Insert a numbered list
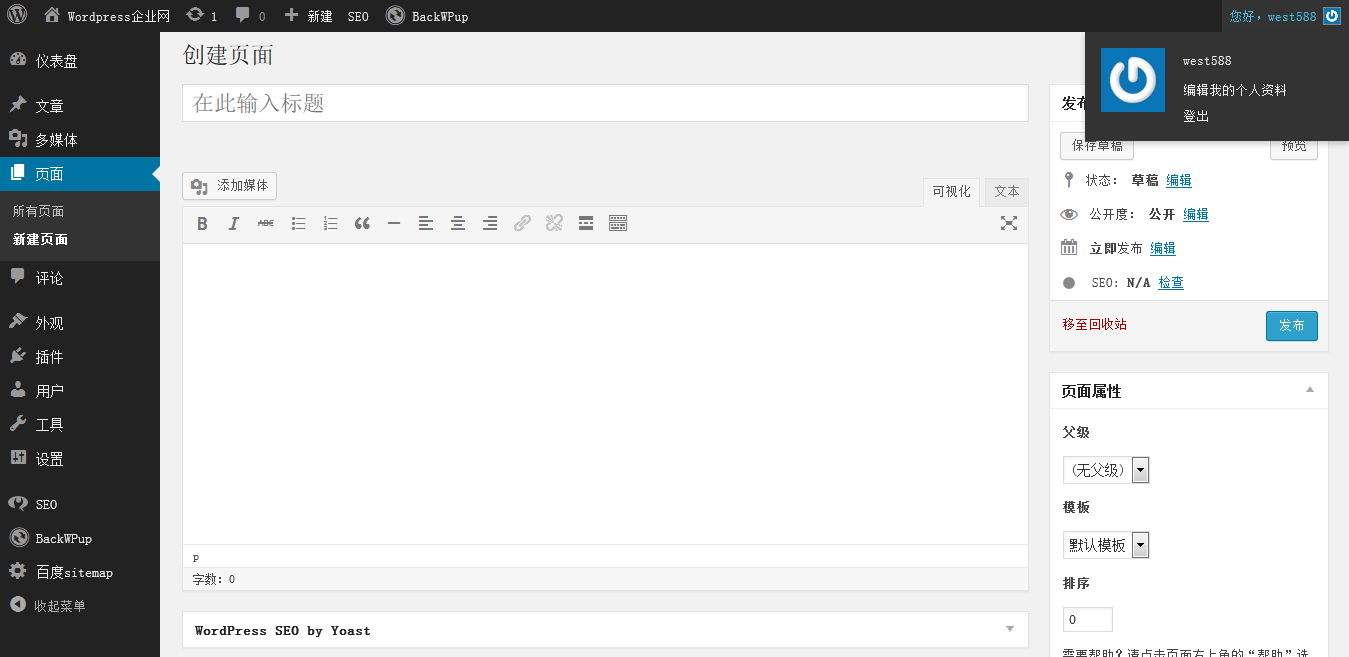Screen dimensions: 1349x657 click(x=330, y=224)
